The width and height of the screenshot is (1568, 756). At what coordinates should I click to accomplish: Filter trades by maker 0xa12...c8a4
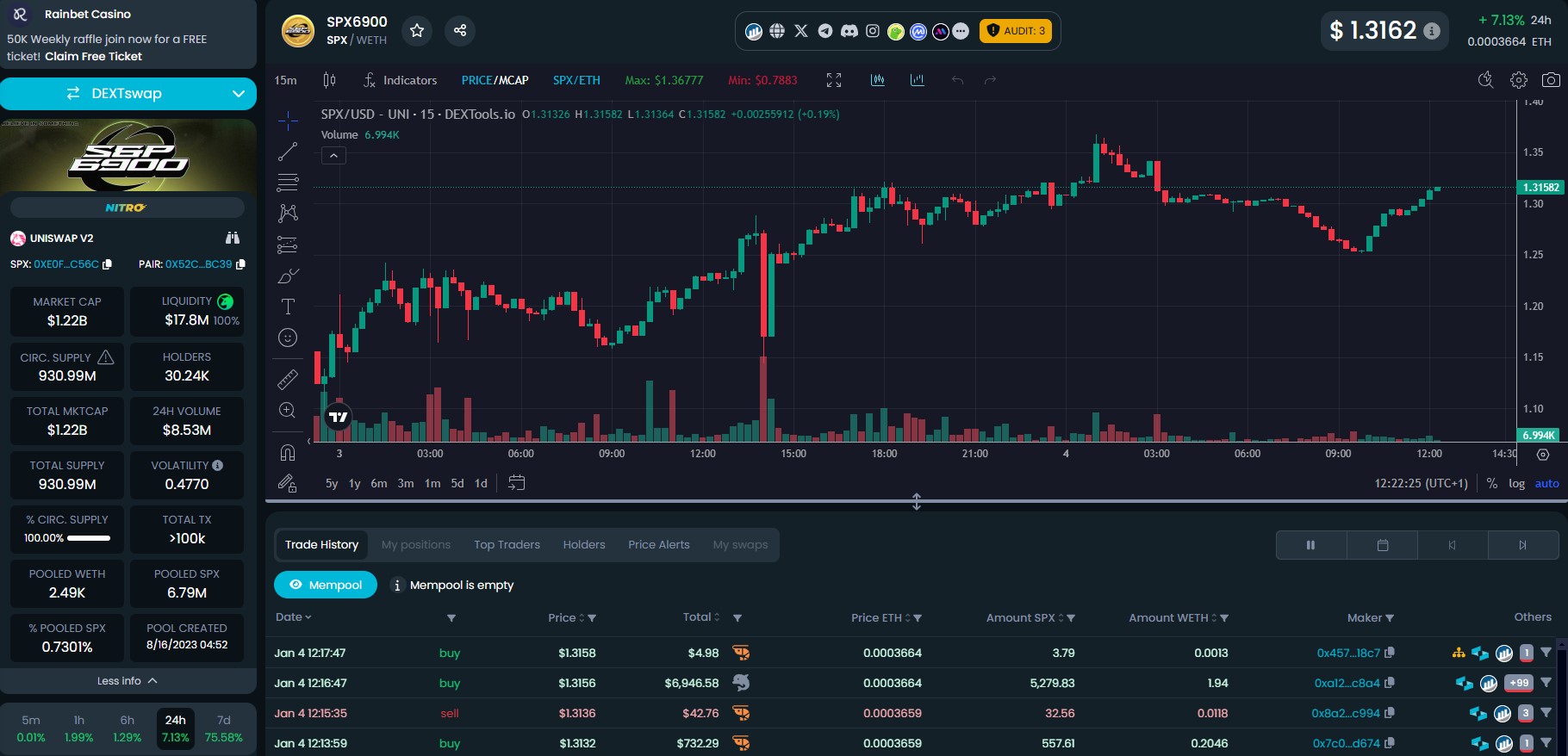point(1546,683)
